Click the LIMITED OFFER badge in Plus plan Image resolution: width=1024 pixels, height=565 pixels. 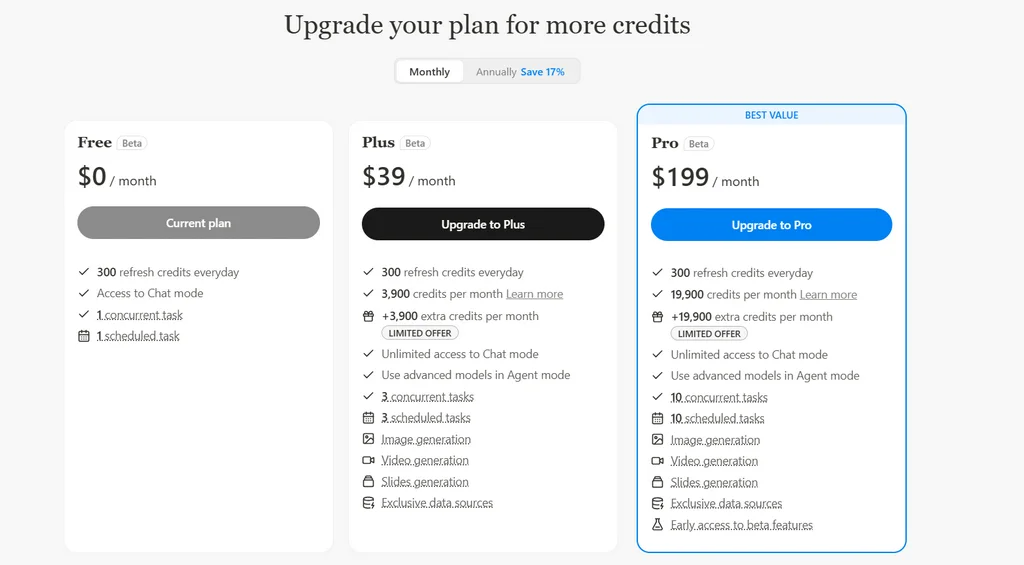(419, 333)
